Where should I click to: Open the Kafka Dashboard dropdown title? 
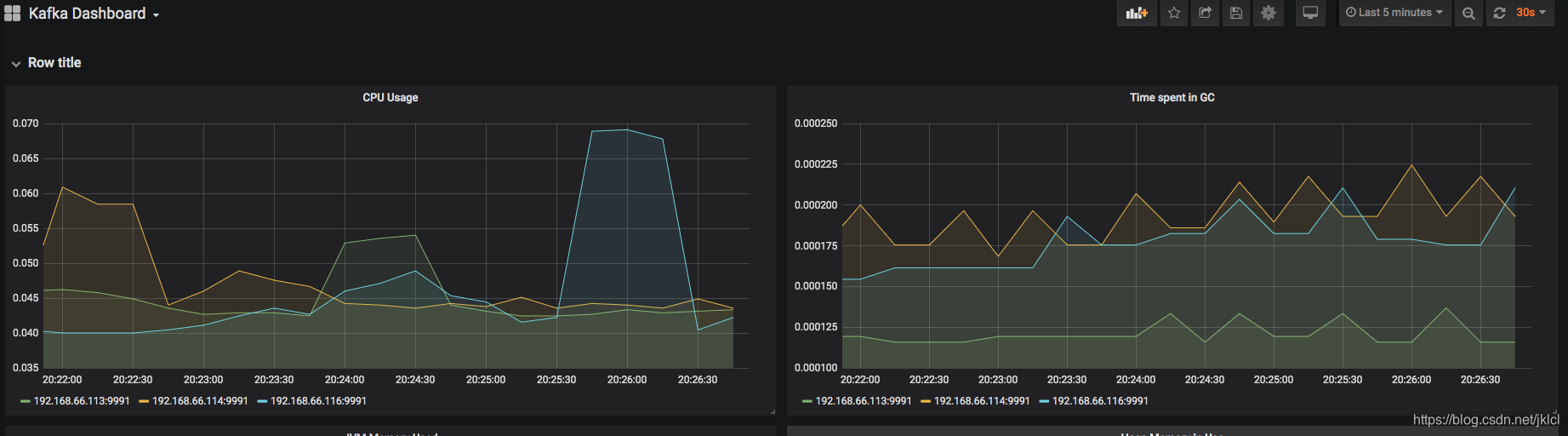[x=94, y=14]
